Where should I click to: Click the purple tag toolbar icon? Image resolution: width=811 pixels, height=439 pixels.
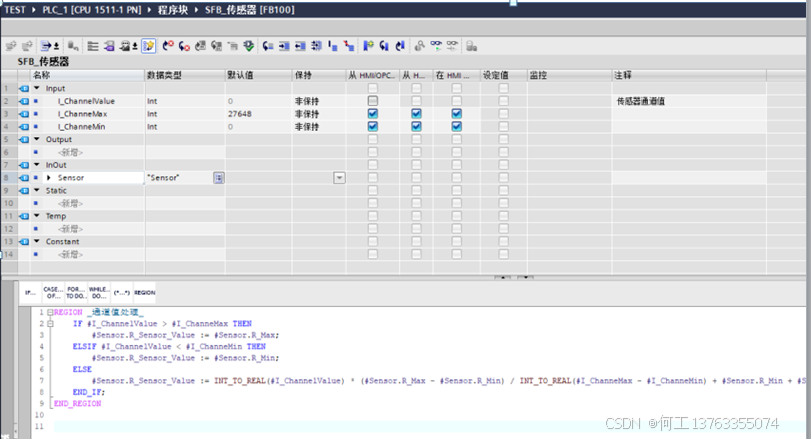click(109, 46)
